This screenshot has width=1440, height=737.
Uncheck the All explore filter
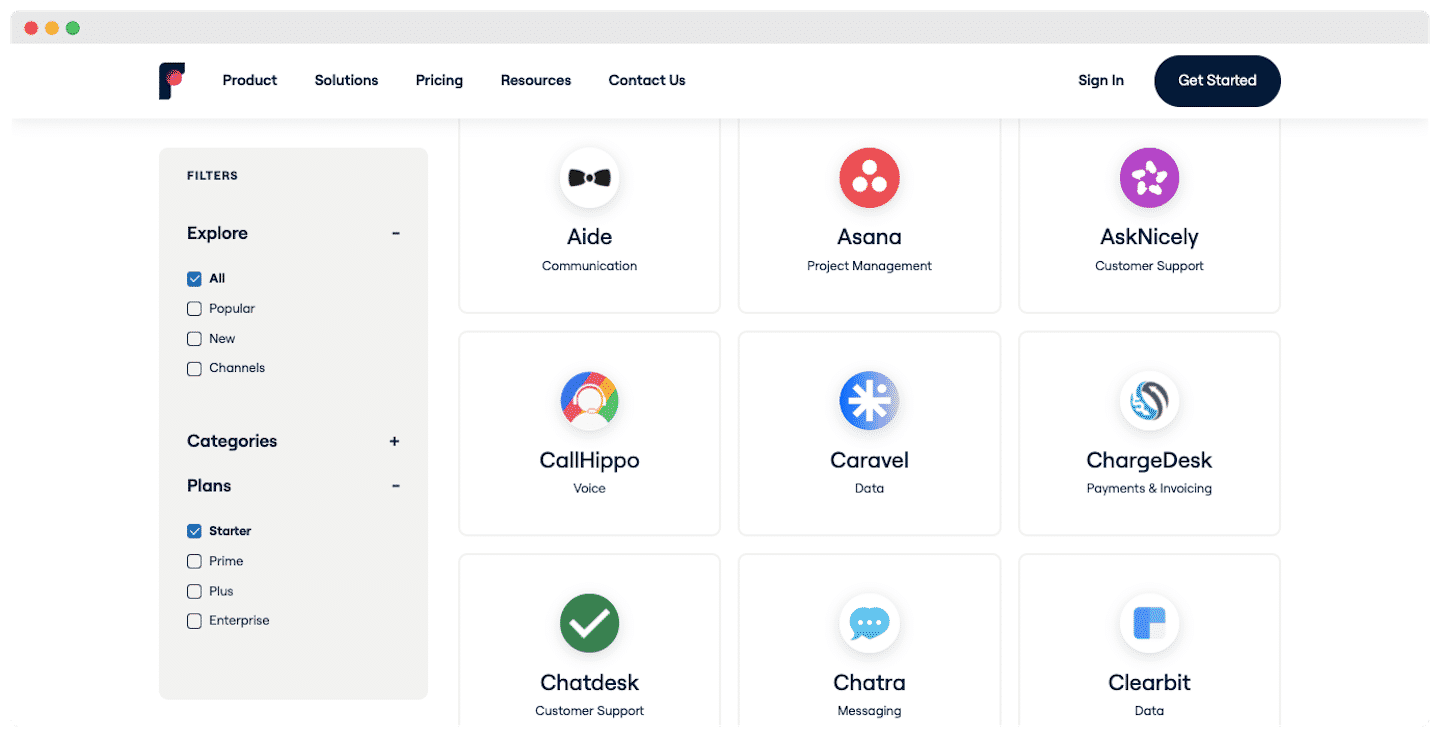(x=194, y=279)
